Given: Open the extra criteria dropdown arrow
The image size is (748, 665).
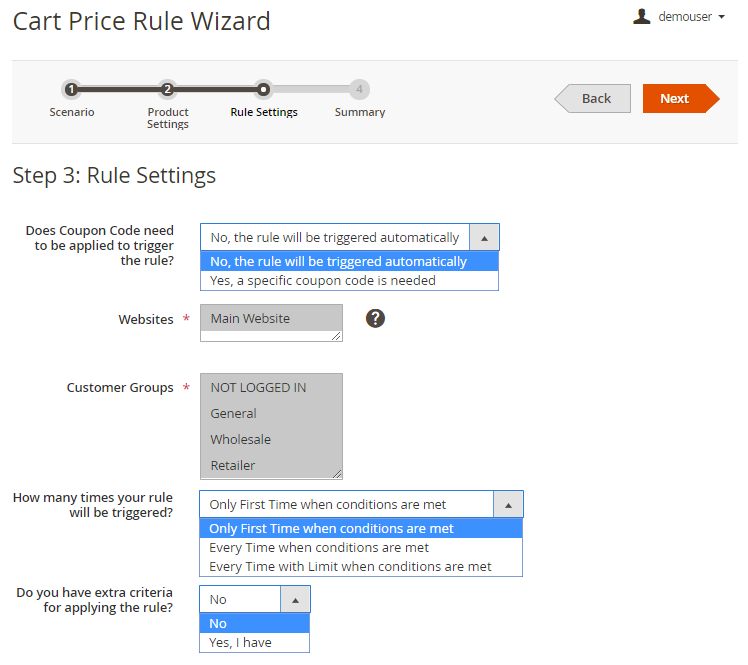Looking at the screenshot, I should (295, 599).
